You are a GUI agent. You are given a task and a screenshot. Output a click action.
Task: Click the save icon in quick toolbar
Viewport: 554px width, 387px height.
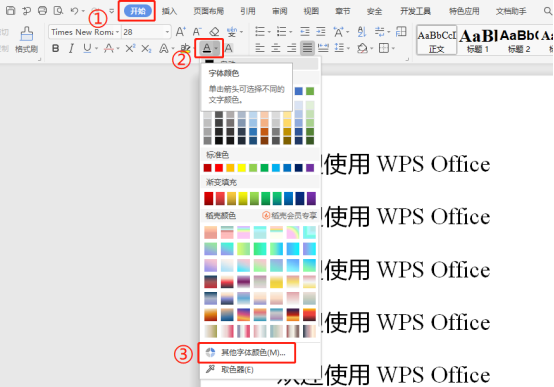pos(11,11)
